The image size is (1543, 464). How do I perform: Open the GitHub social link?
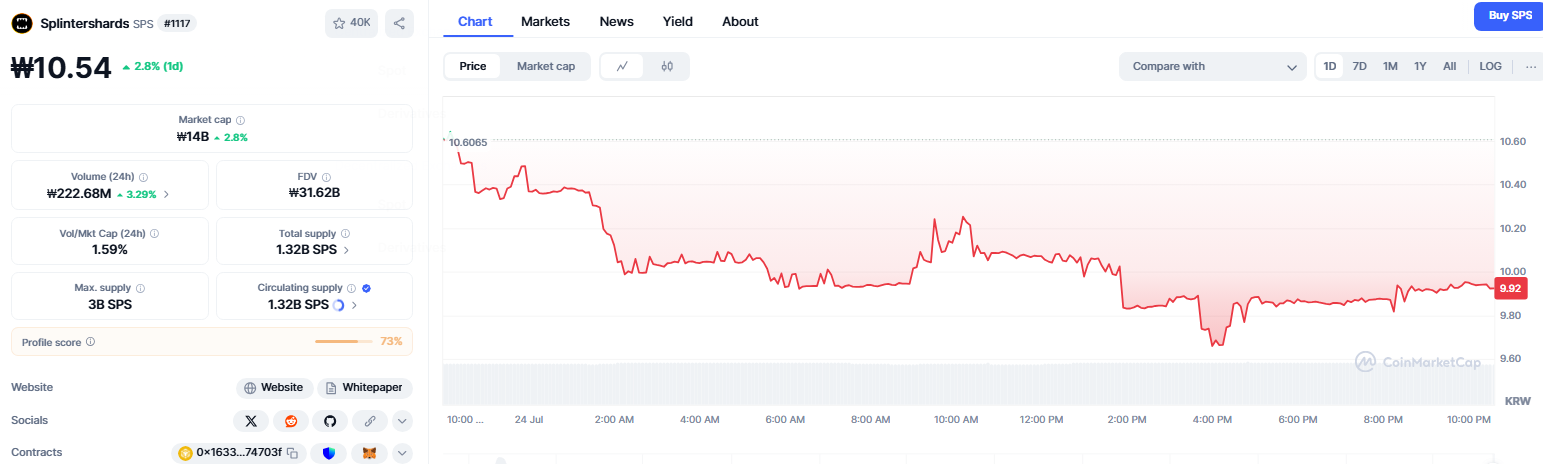tap(330, 421)
